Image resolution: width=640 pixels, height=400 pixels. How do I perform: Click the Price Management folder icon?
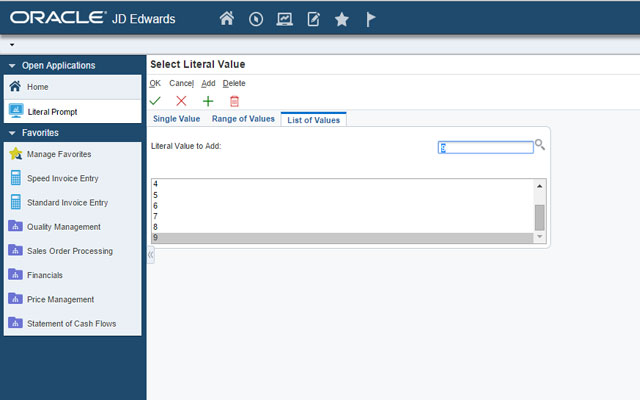click(x=15, y=298)
